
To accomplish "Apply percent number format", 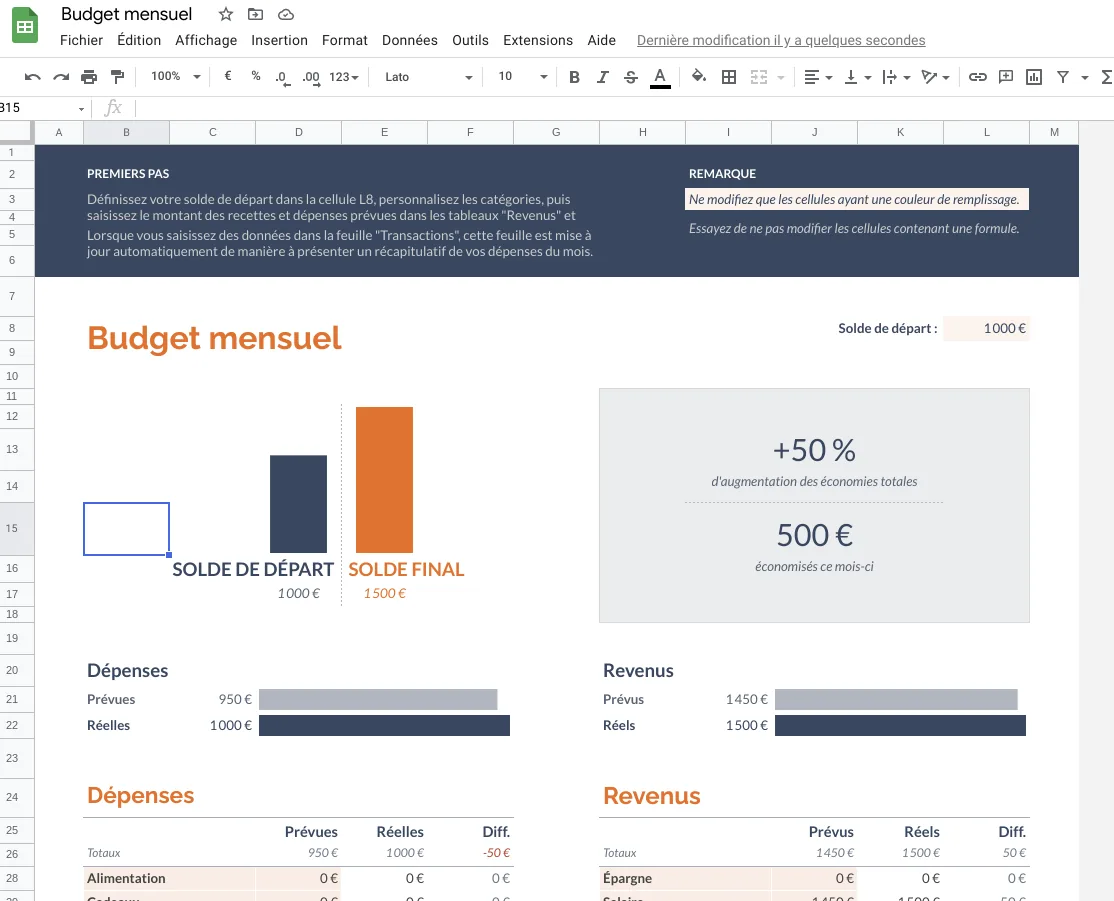I will [256, 76].
